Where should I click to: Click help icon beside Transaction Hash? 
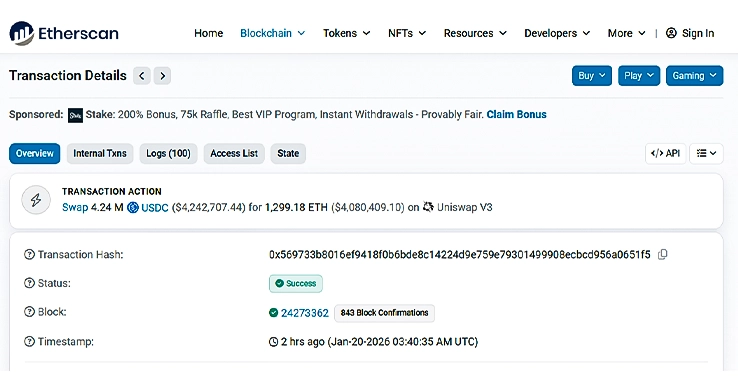pyautogui.click(x=29, y=255)
